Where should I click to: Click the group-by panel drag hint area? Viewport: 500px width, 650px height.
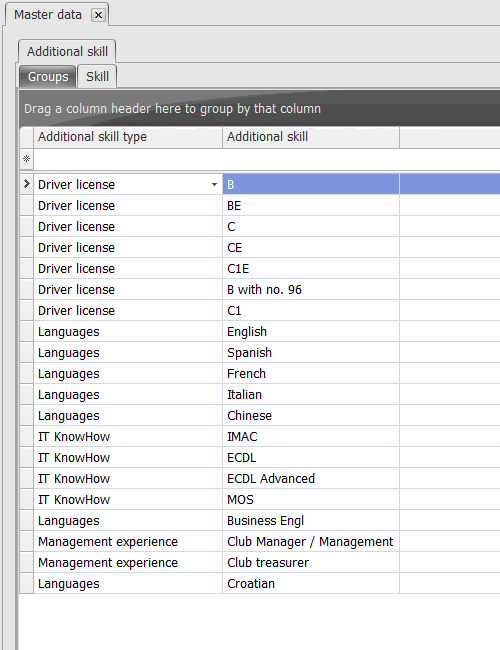260,109
